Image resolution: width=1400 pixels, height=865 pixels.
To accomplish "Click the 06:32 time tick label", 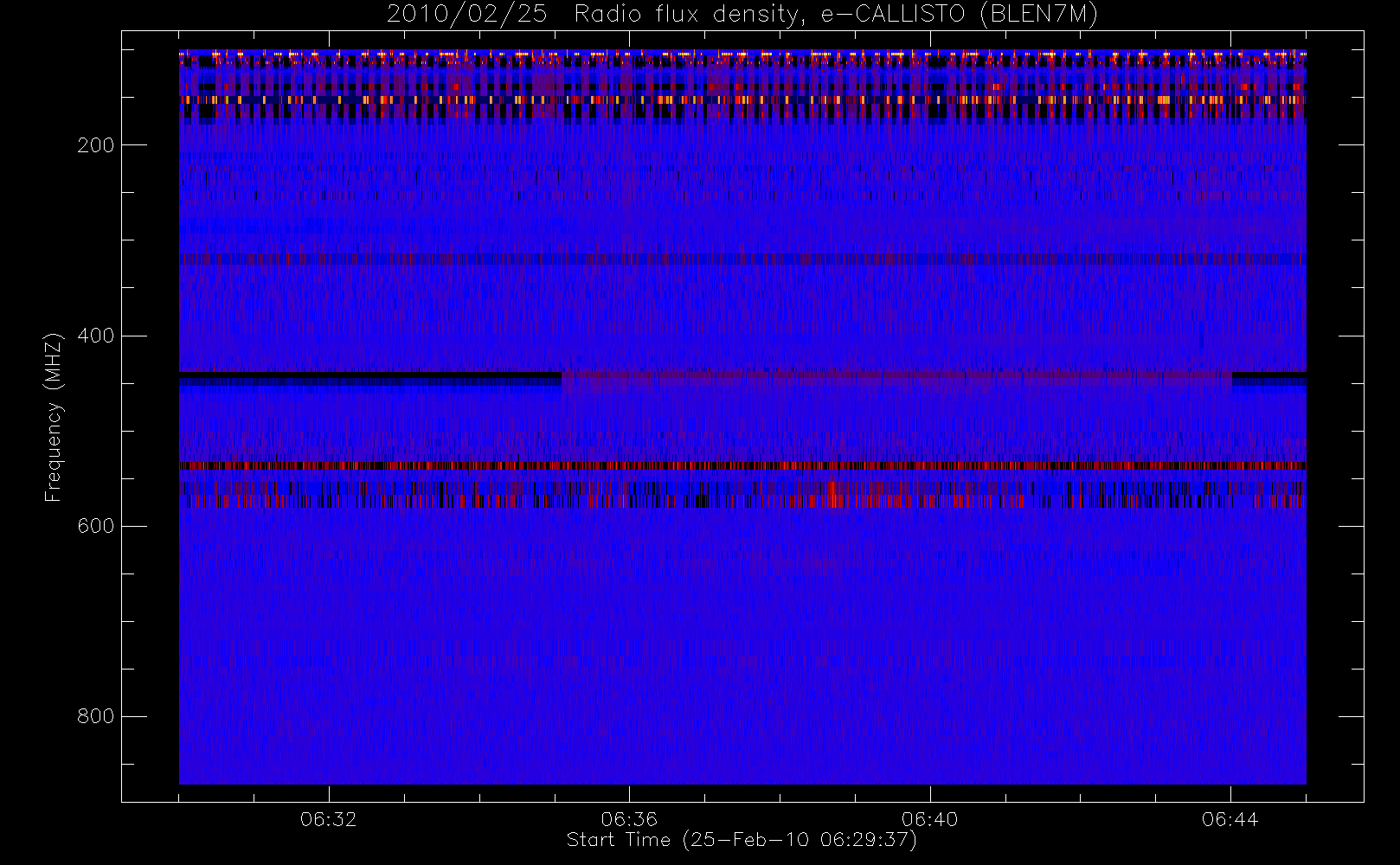I will point(329,819).
